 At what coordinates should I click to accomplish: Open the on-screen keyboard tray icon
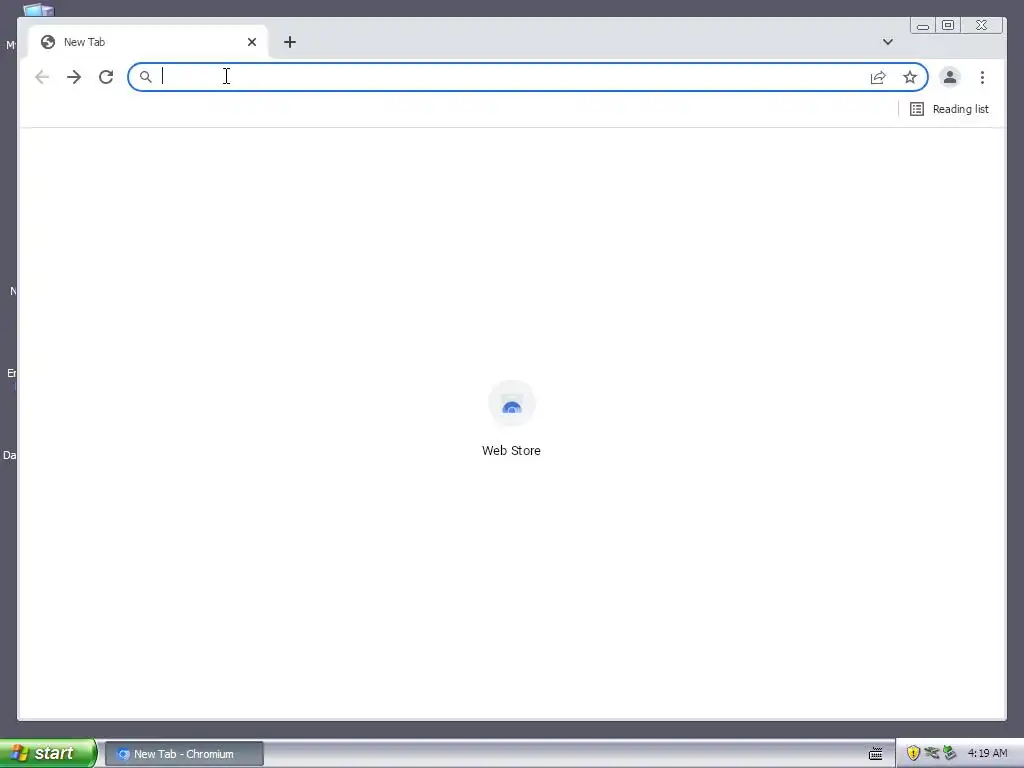[876, 754]
